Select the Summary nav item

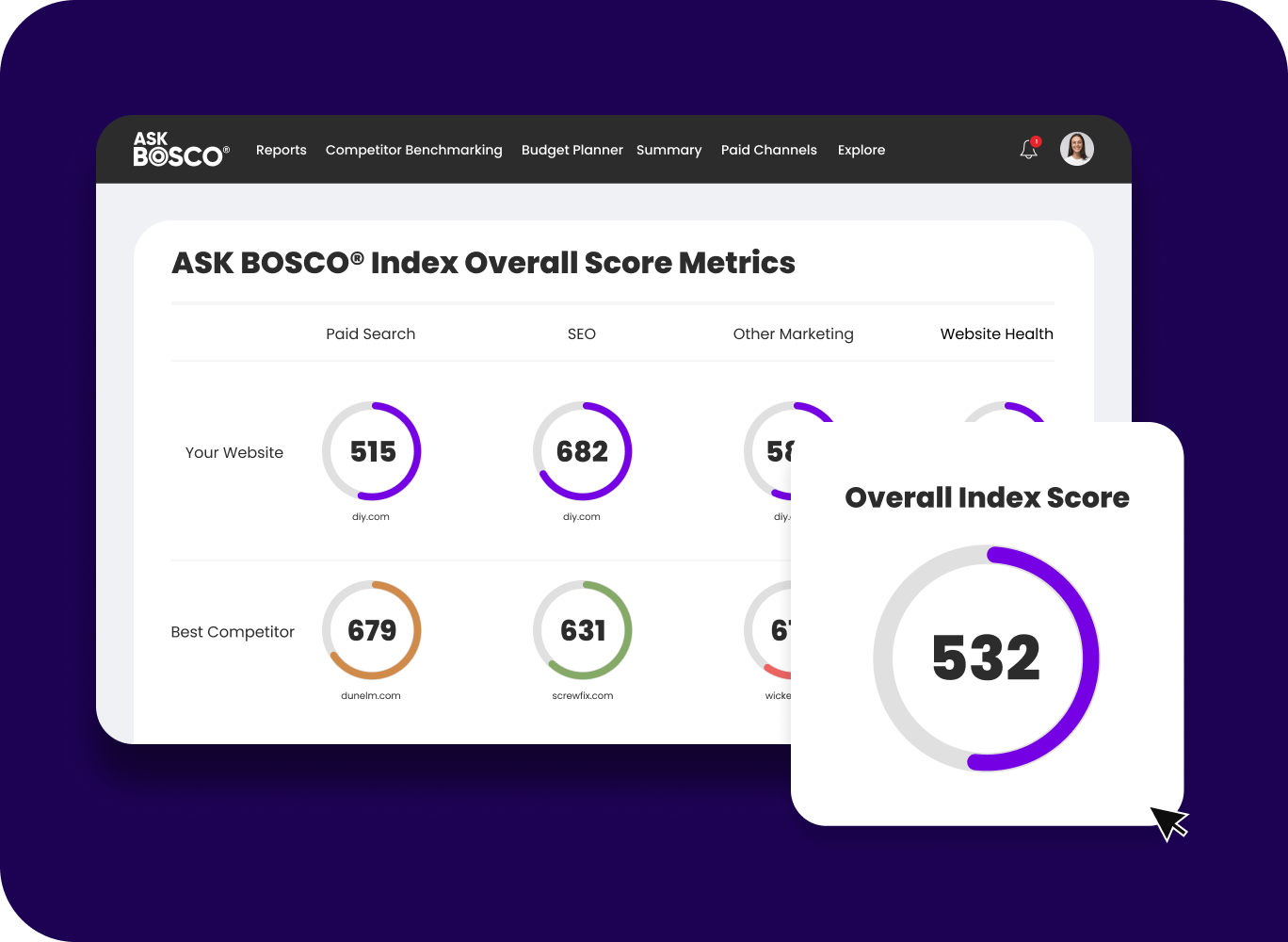pos(668,150)
